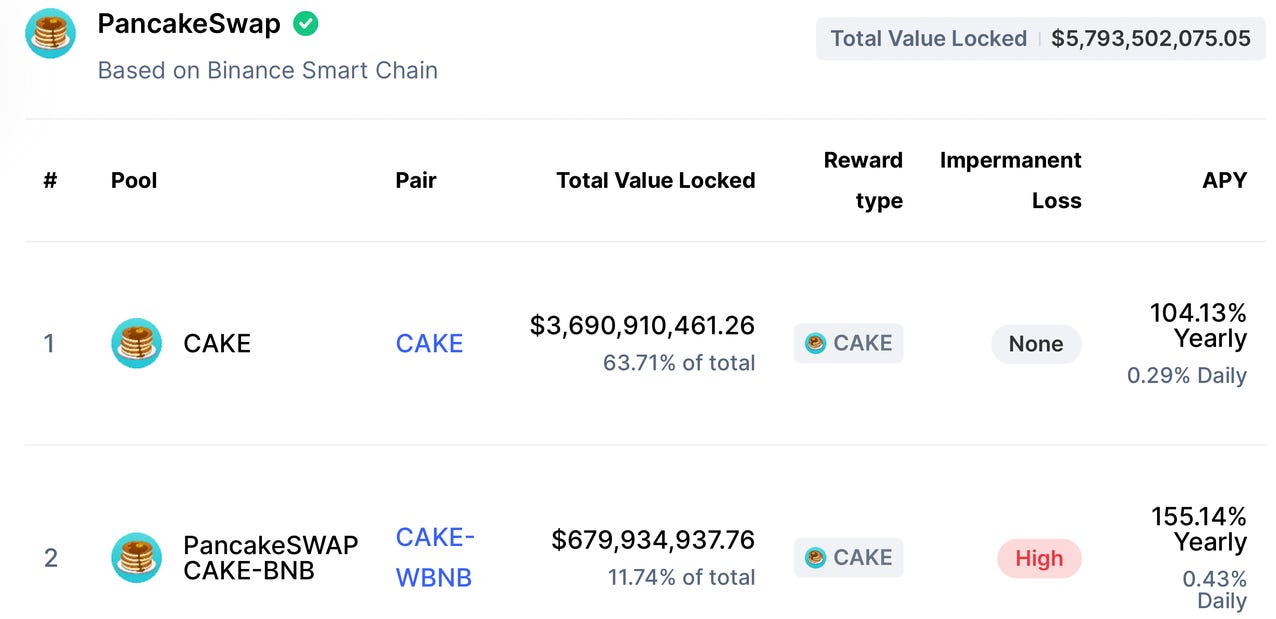Click the green verified checkmark badge
The image size is (1276, 619).
click(306, 24)
